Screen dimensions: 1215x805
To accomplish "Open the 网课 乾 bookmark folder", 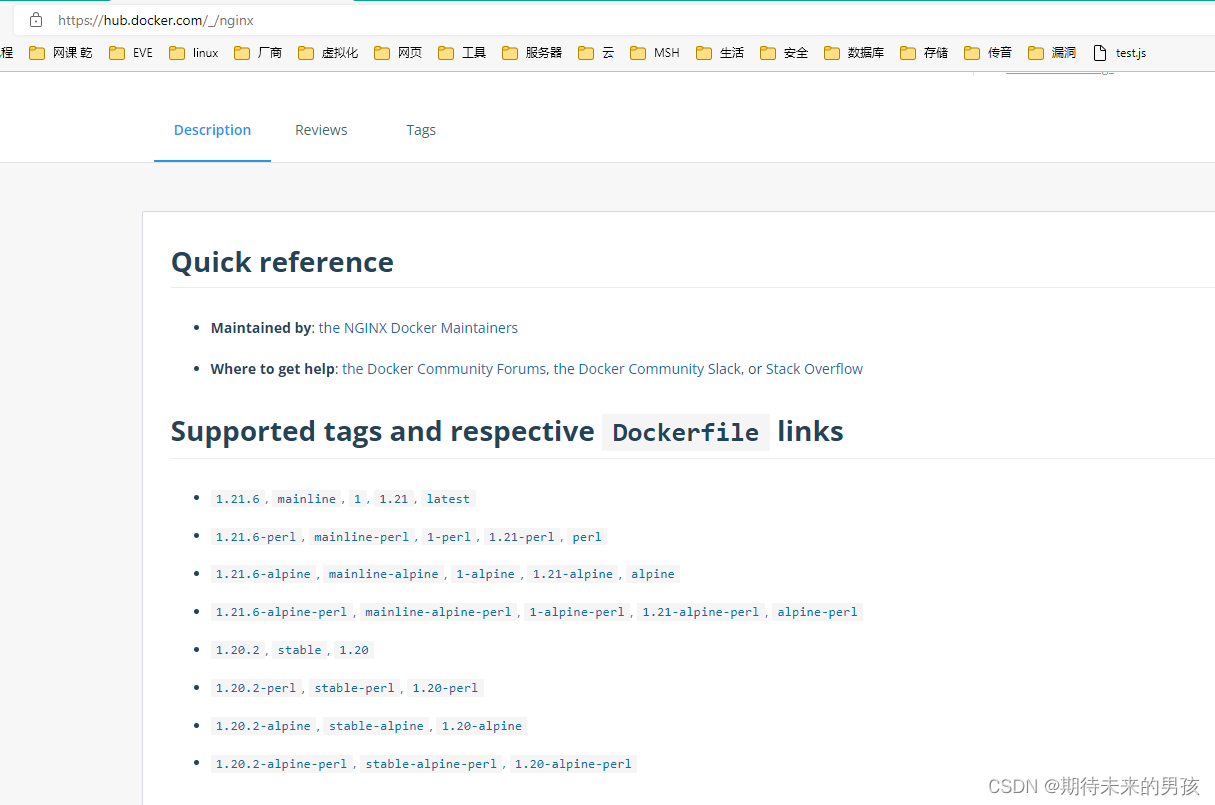I will [61, 53].
